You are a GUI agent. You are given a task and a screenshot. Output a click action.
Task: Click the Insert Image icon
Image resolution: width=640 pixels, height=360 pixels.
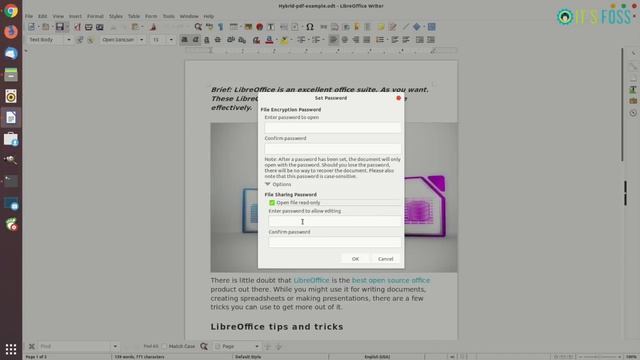[x=248, y=27]
